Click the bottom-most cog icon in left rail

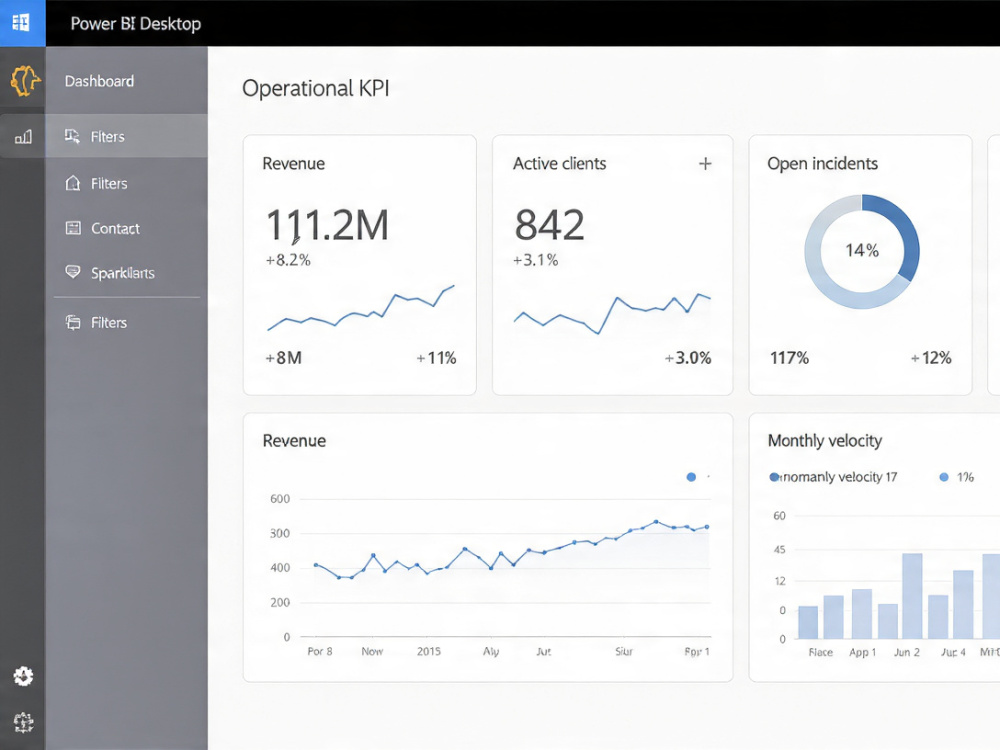click(x=24, y=722)
